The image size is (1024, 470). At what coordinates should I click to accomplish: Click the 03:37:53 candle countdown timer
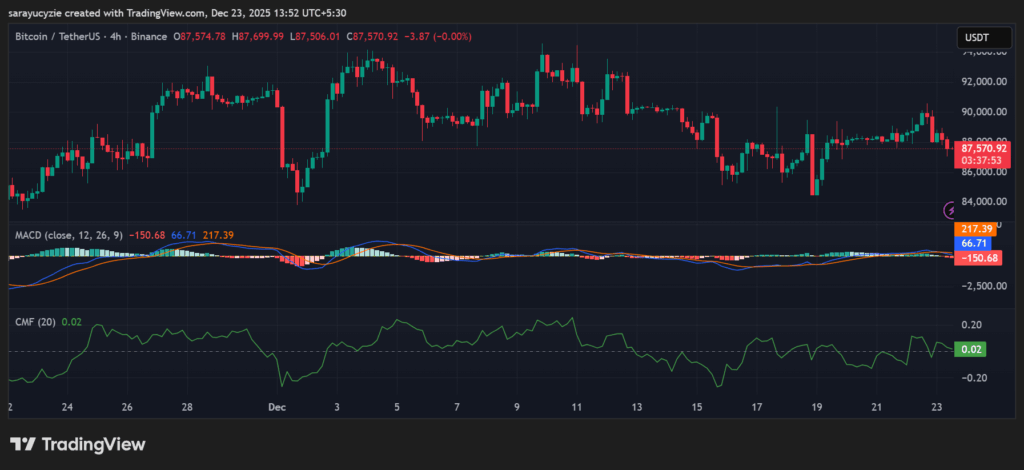click(980, 159)
